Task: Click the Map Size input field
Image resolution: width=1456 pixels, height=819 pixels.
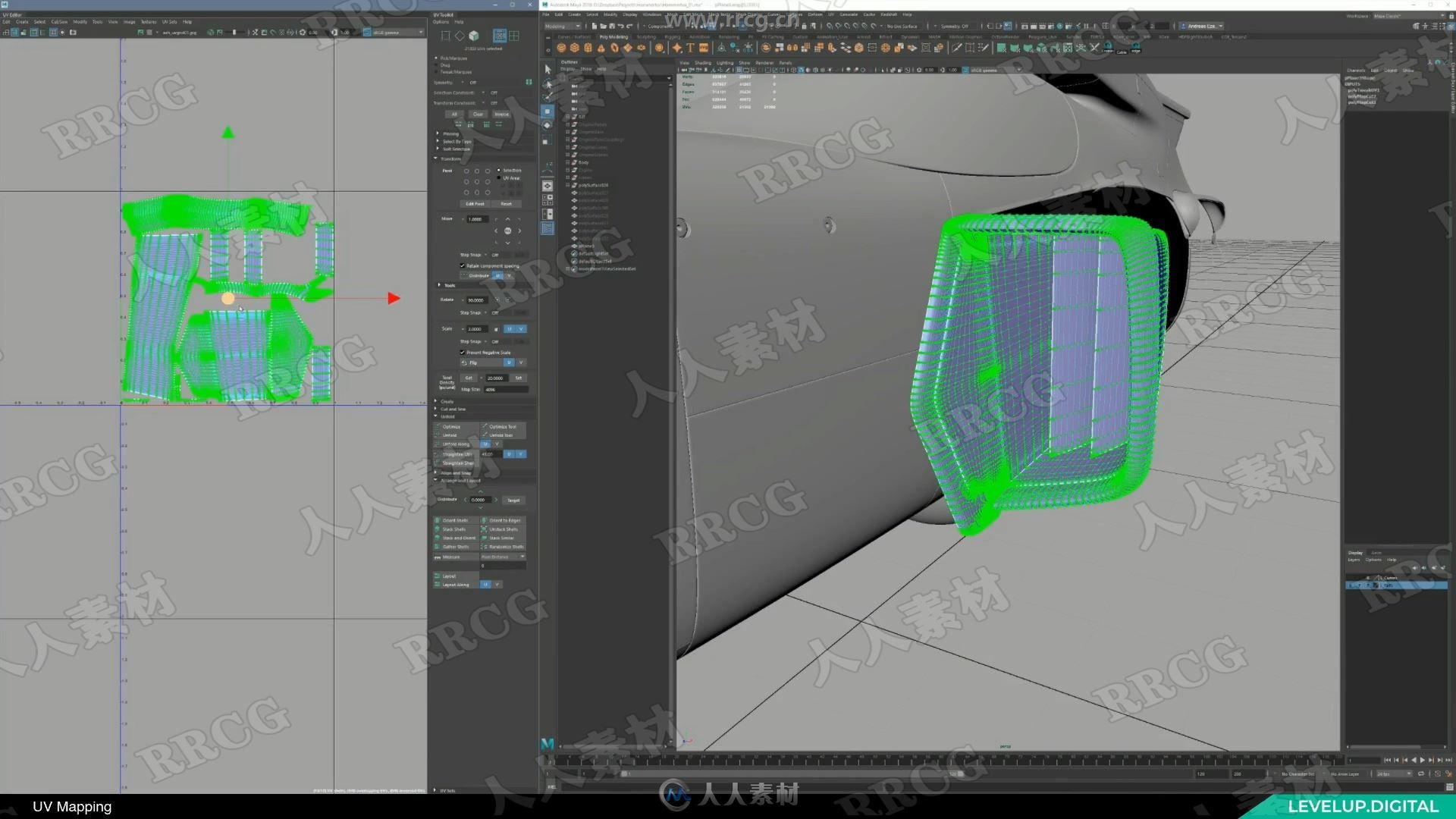Action: pyautogui.click(x=505, y=390)
